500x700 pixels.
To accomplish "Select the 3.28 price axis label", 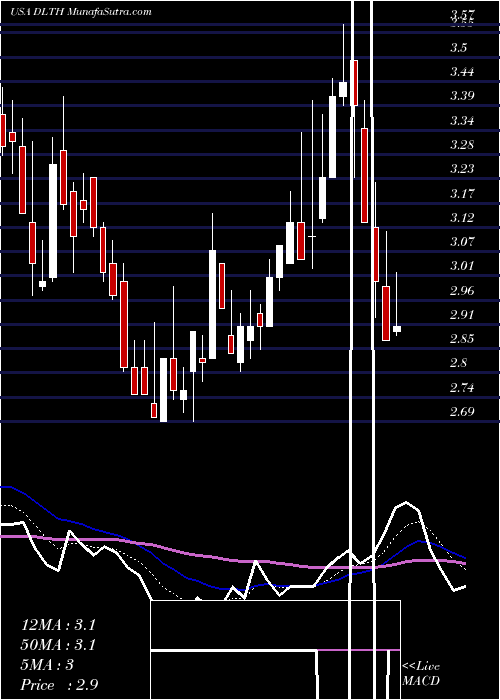I will point(462,145).
